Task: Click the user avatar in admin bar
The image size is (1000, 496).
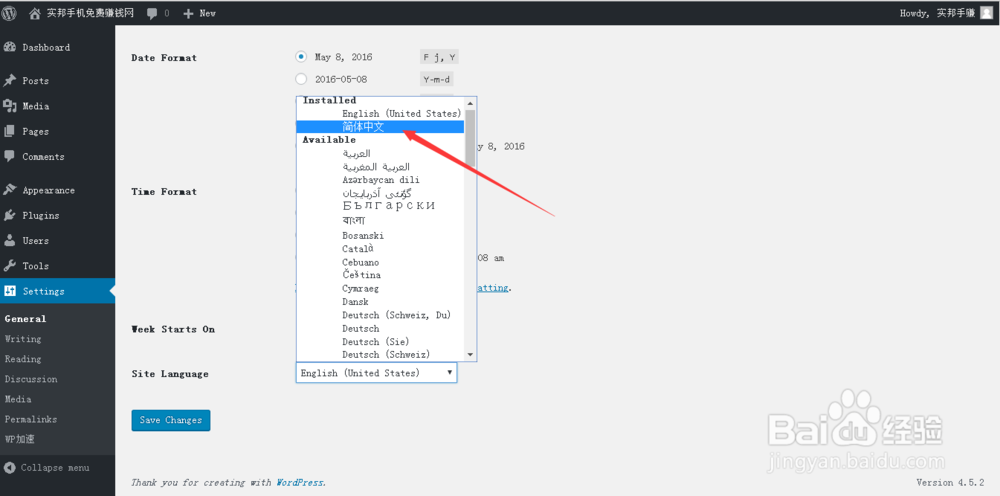Action: pyautogui.click(x=986, y=13)
